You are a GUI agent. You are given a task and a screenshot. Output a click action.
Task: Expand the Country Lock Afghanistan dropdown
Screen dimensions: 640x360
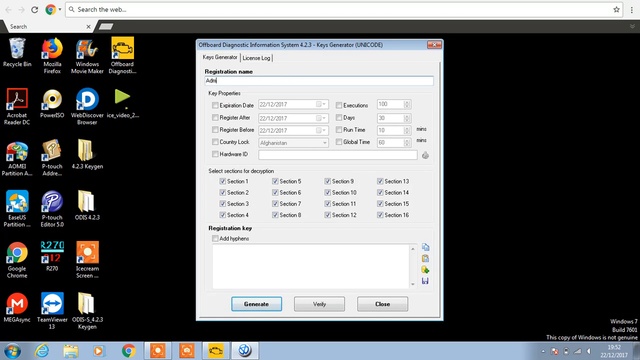tap(325, 143)
